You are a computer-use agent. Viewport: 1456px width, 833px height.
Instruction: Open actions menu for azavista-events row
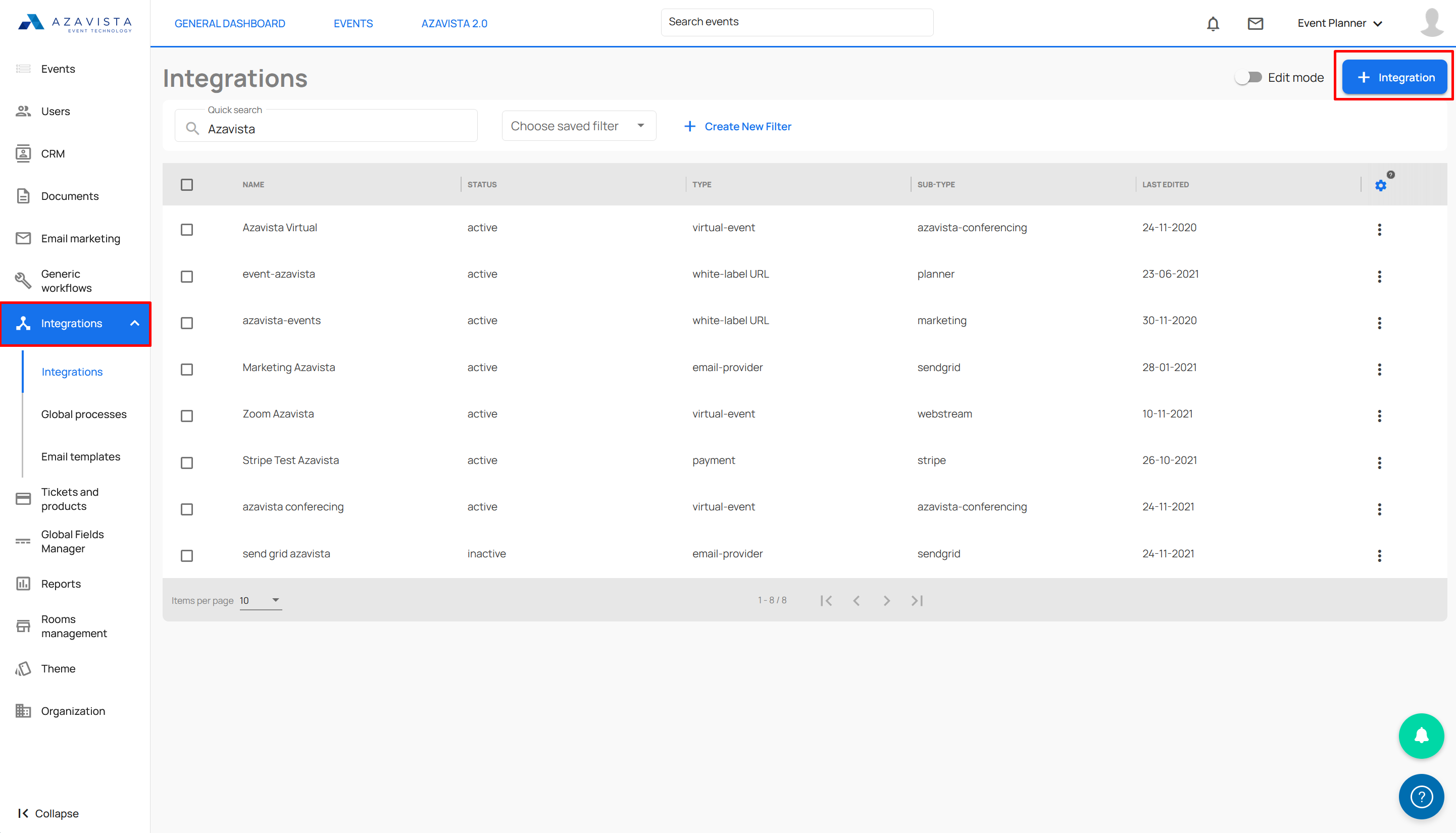(1379, 323)
